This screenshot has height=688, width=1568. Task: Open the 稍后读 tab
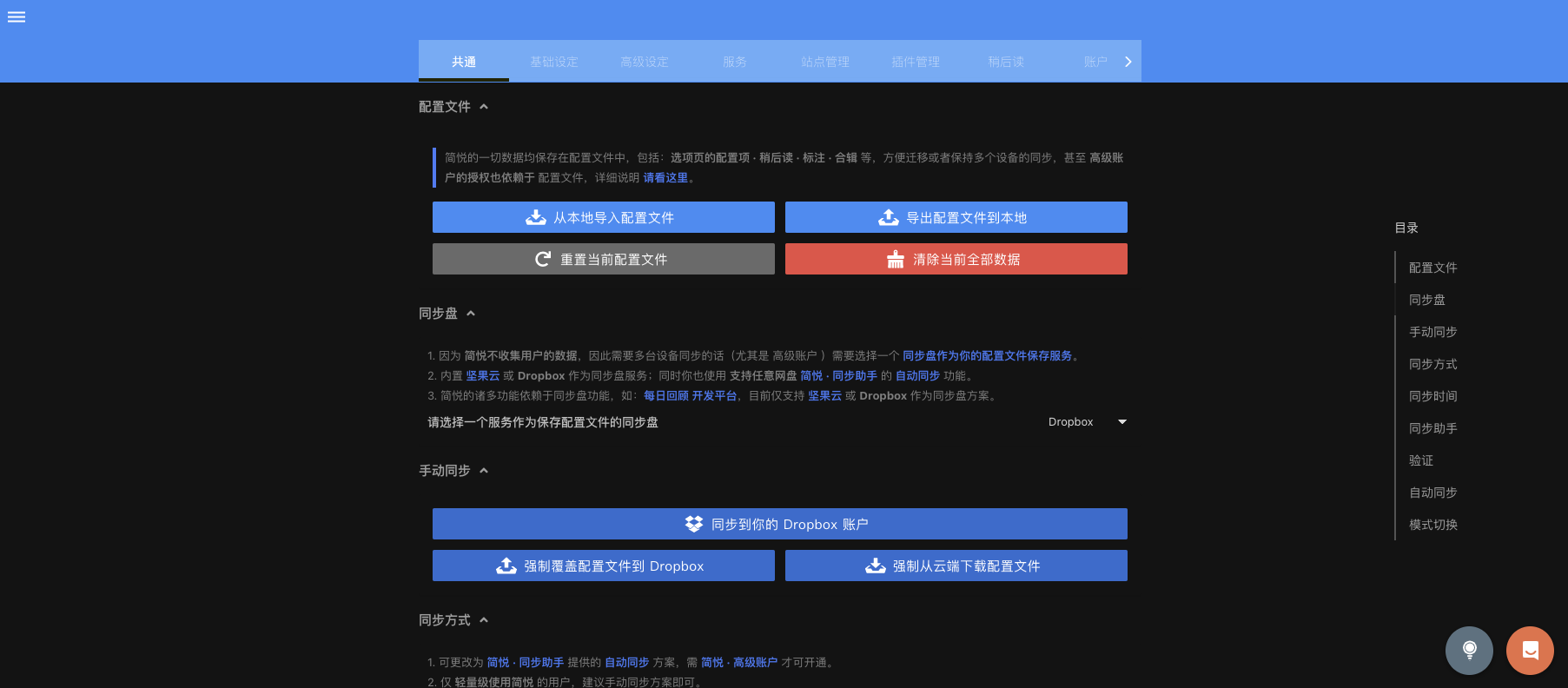[1006, 62]
